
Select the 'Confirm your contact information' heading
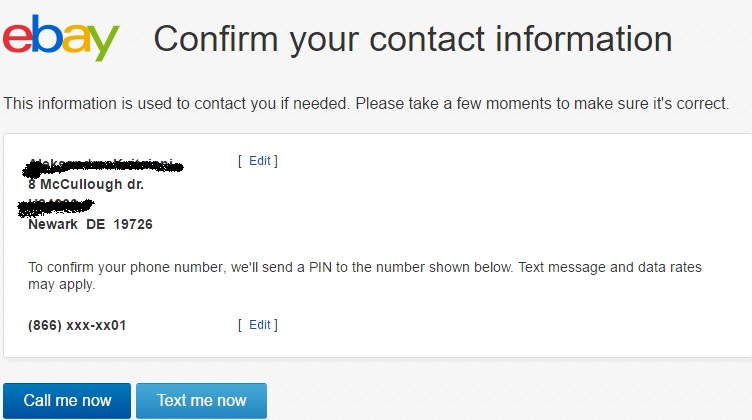pos(413,40)
